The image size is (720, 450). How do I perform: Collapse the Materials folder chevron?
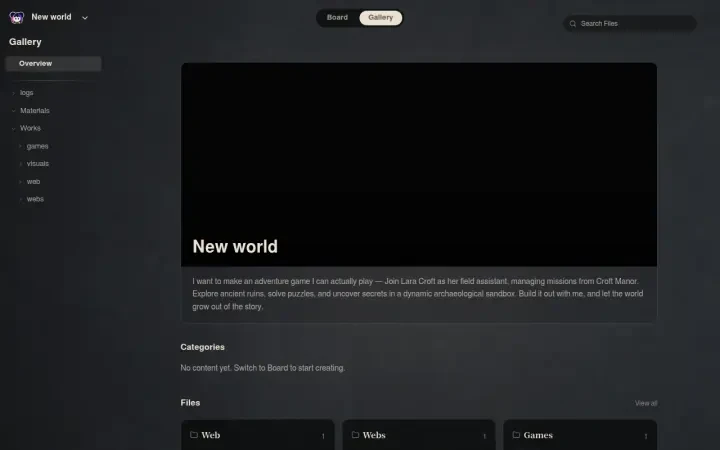(13, 111)
